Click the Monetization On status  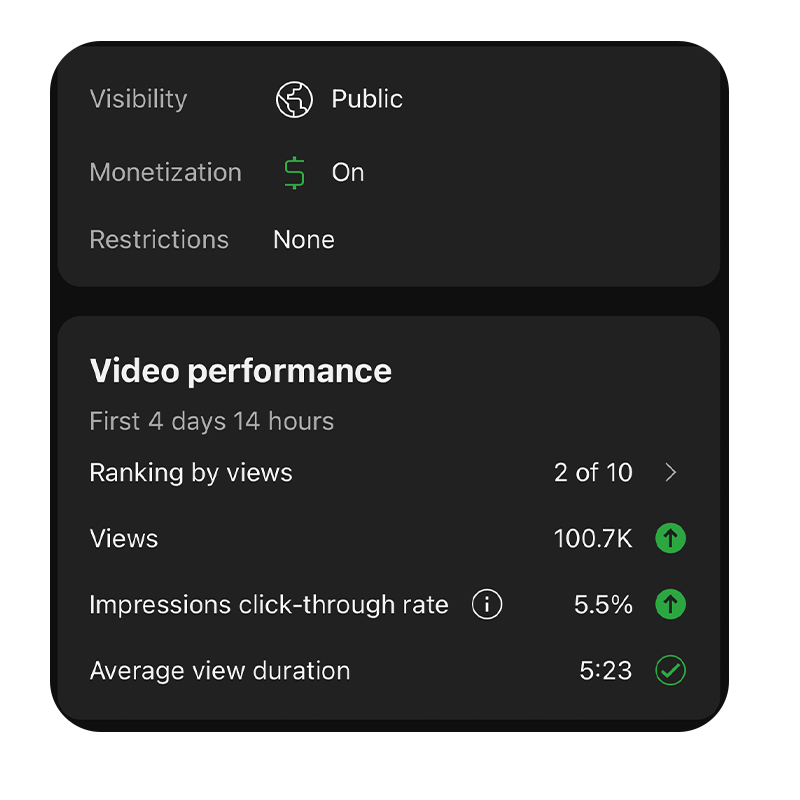pyautogui.click(x=348, y=172)
